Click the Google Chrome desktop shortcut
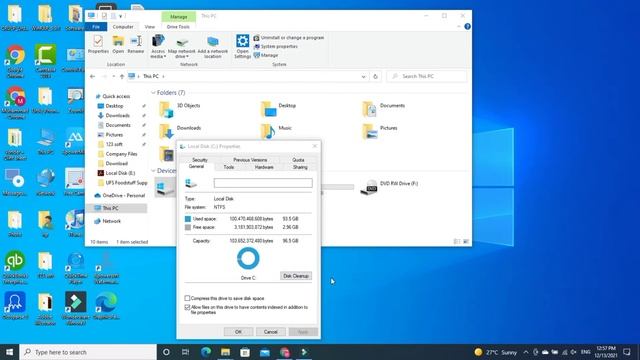 click(x=15, y=61)
